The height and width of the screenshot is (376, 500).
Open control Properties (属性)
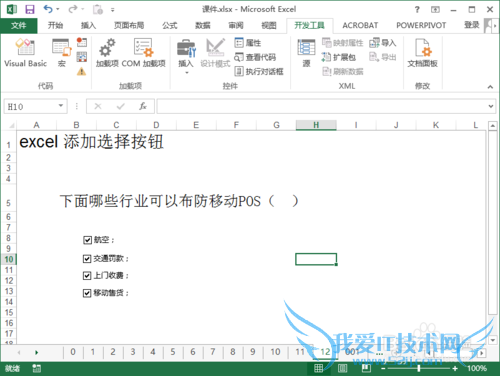247,43
